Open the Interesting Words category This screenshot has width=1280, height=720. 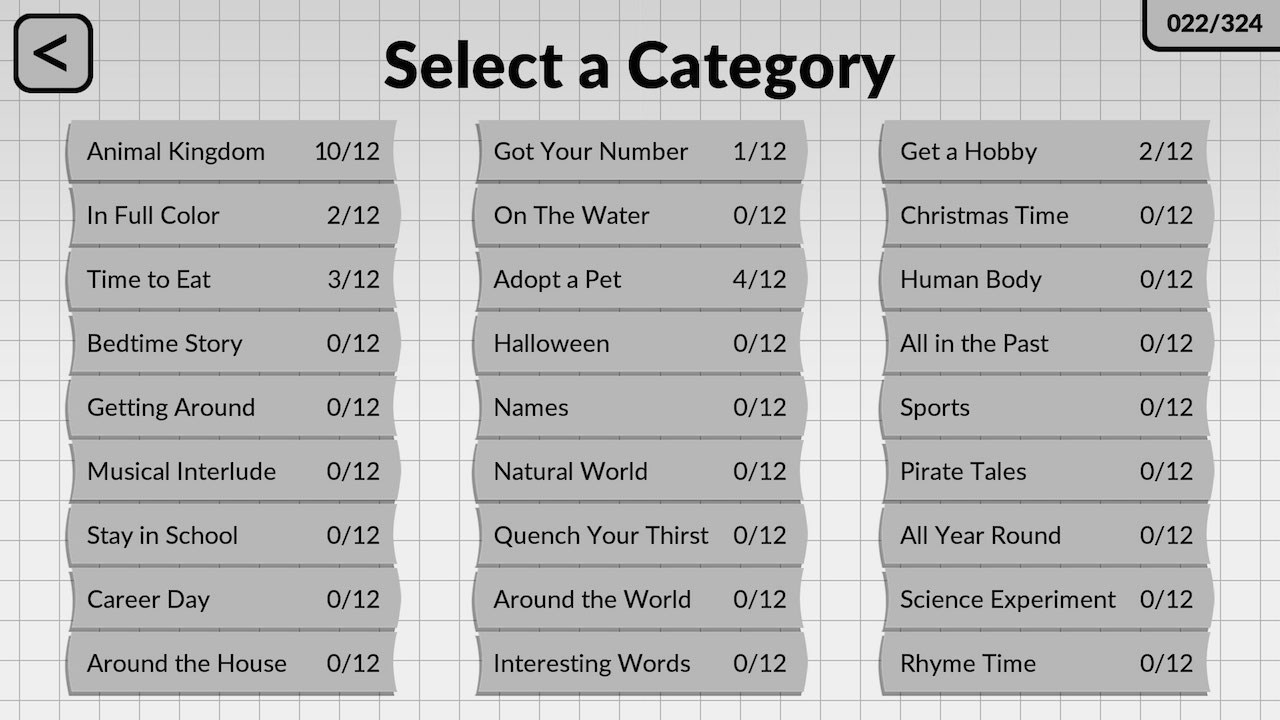pos(640,664)
